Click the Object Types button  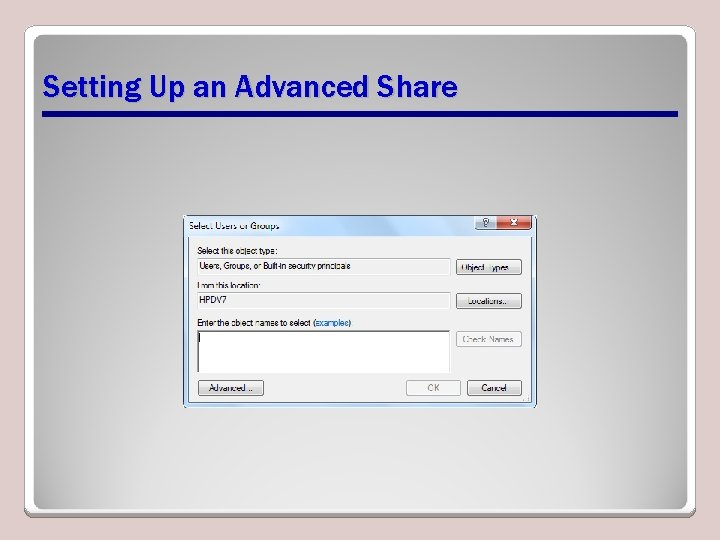pyautogui.click(x=489, y=267)
